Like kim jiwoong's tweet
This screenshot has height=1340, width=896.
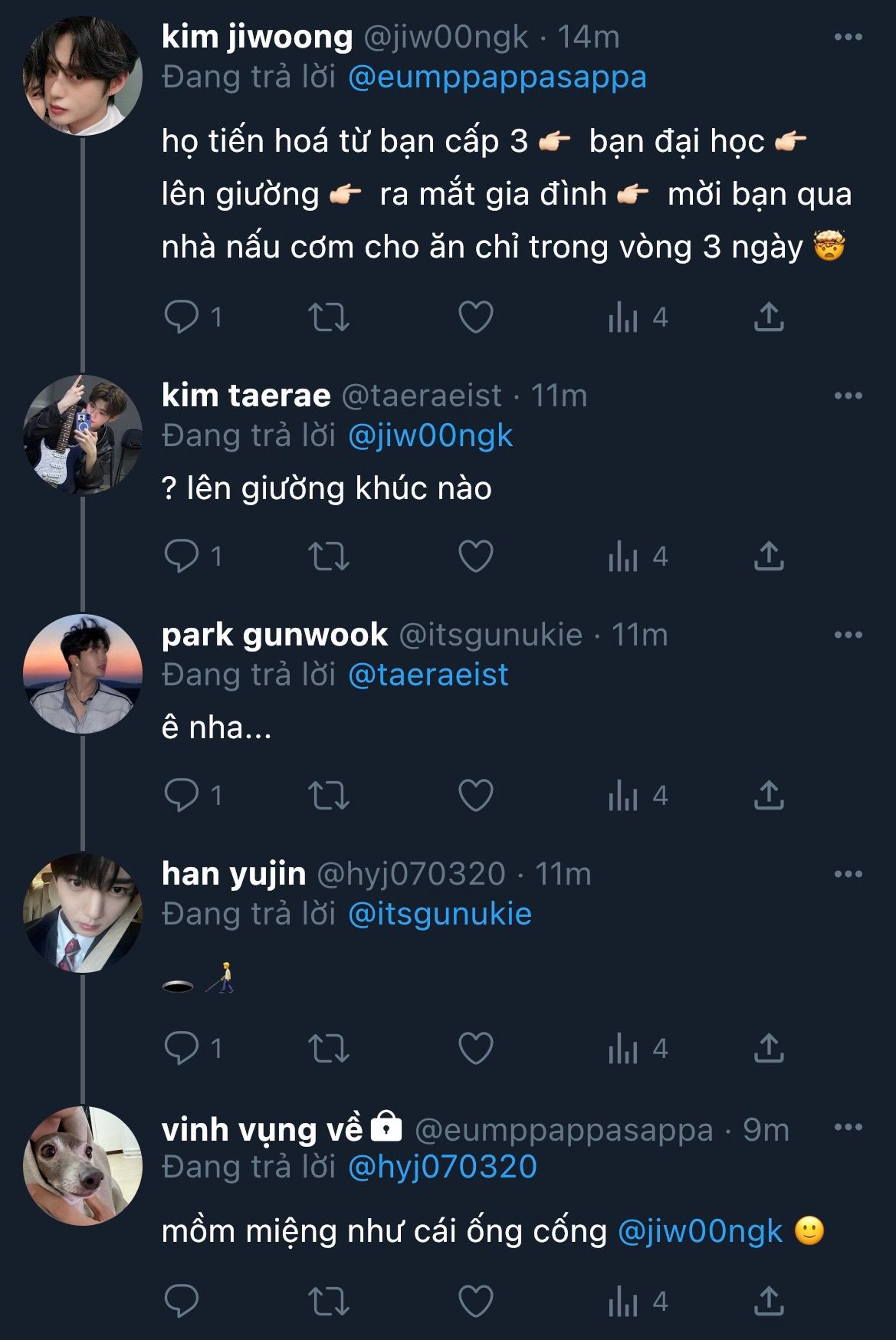(475, 317)
